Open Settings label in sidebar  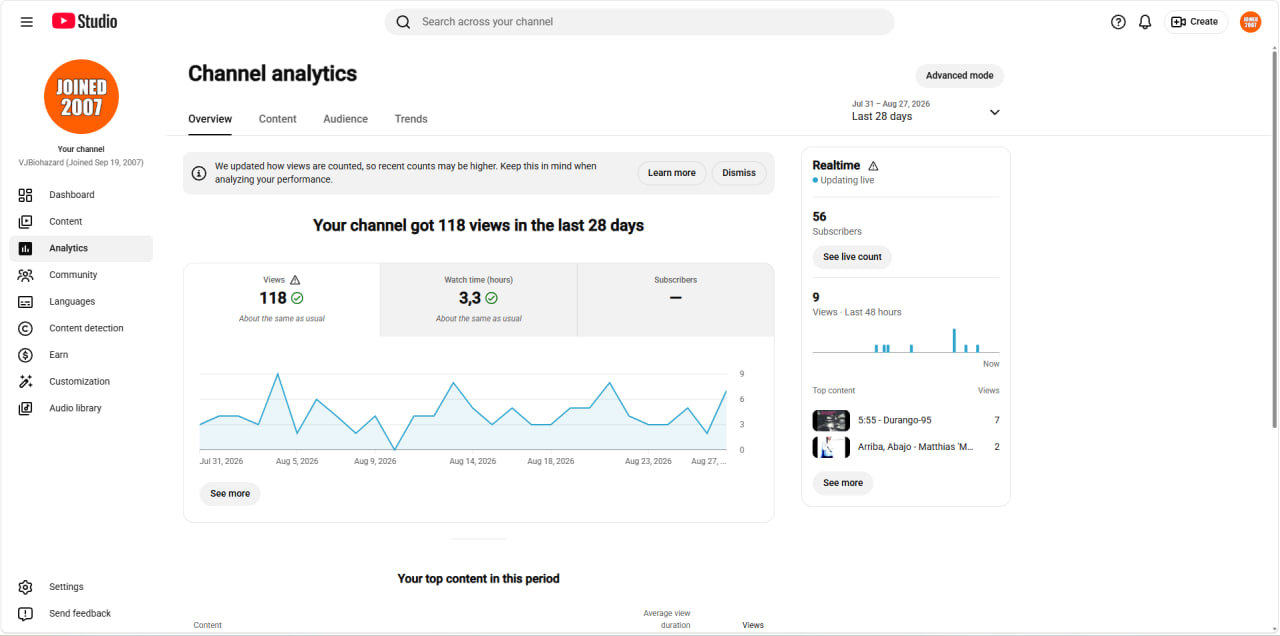pyautogui.click(x=66, y=587)
